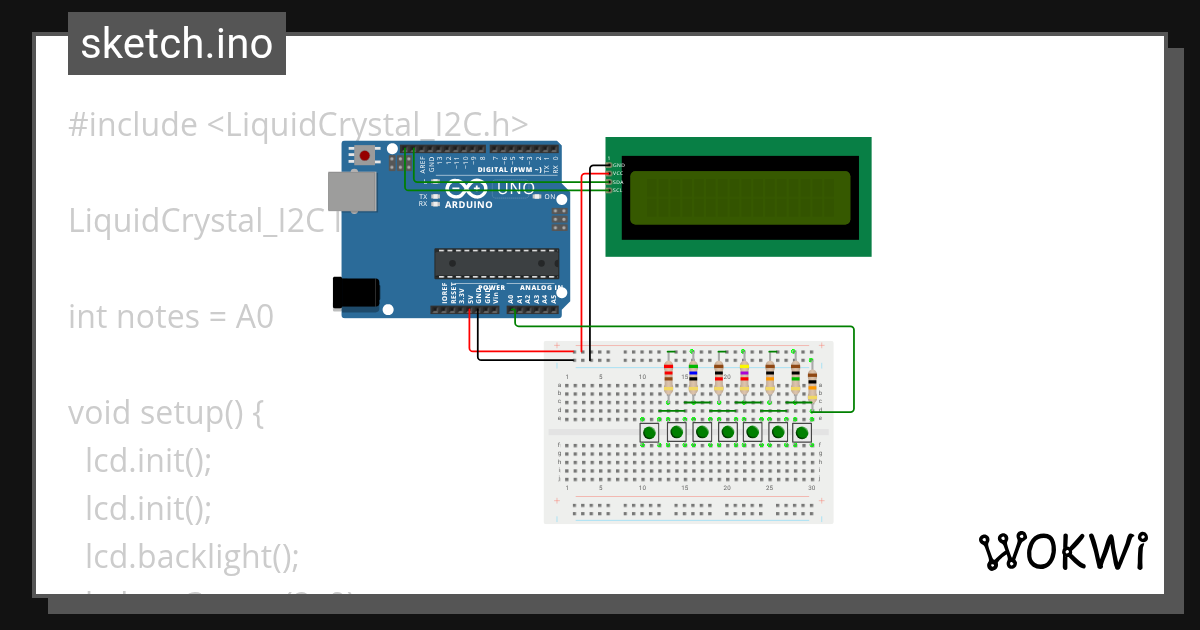Open the sketch.ino file tab
The image size is (1200, 630).
pos(177,44)
